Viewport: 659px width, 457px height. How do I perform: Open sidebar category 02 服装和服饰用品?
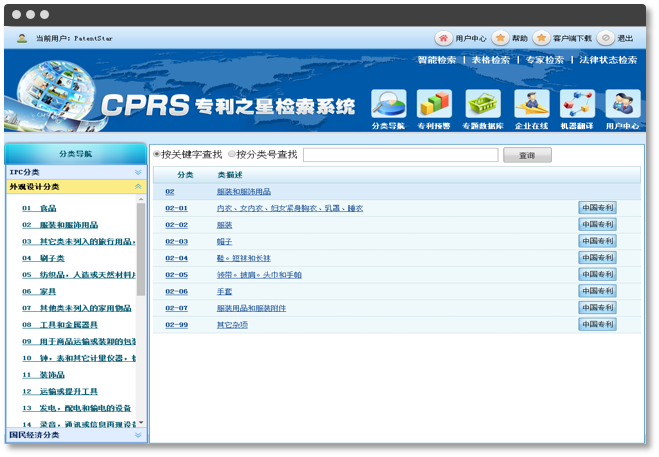pos(60,225)
